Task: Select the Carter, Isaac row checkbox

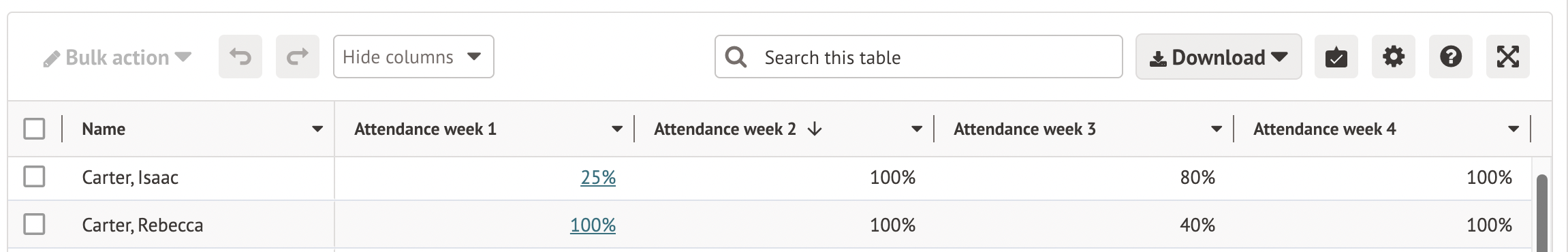Action: pos(34,176)
